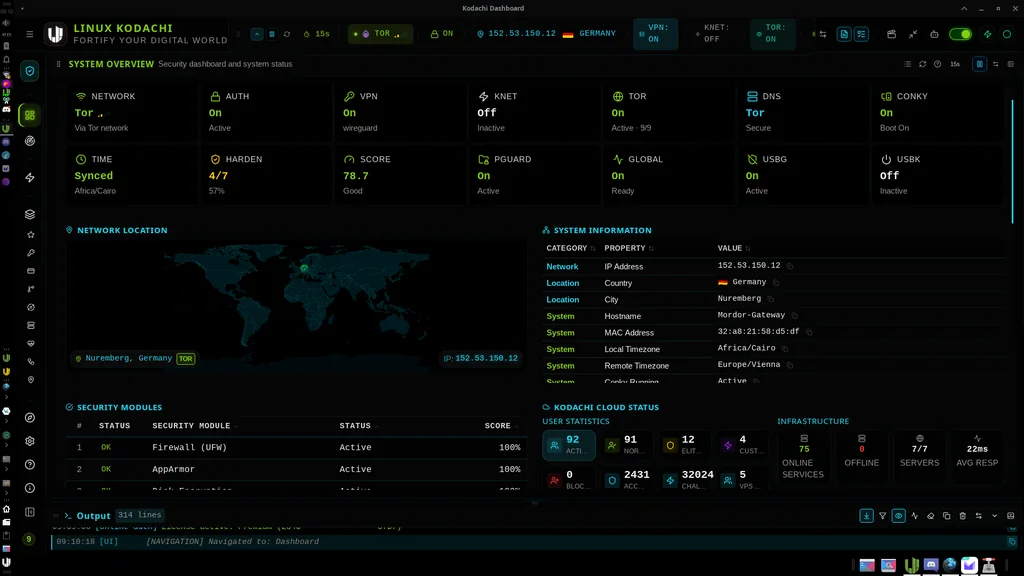Image resolution: width=1024 pixels, height=576 pixels.
Task: Click the refresh icon in System Overview header
Action: coord(923,64)
